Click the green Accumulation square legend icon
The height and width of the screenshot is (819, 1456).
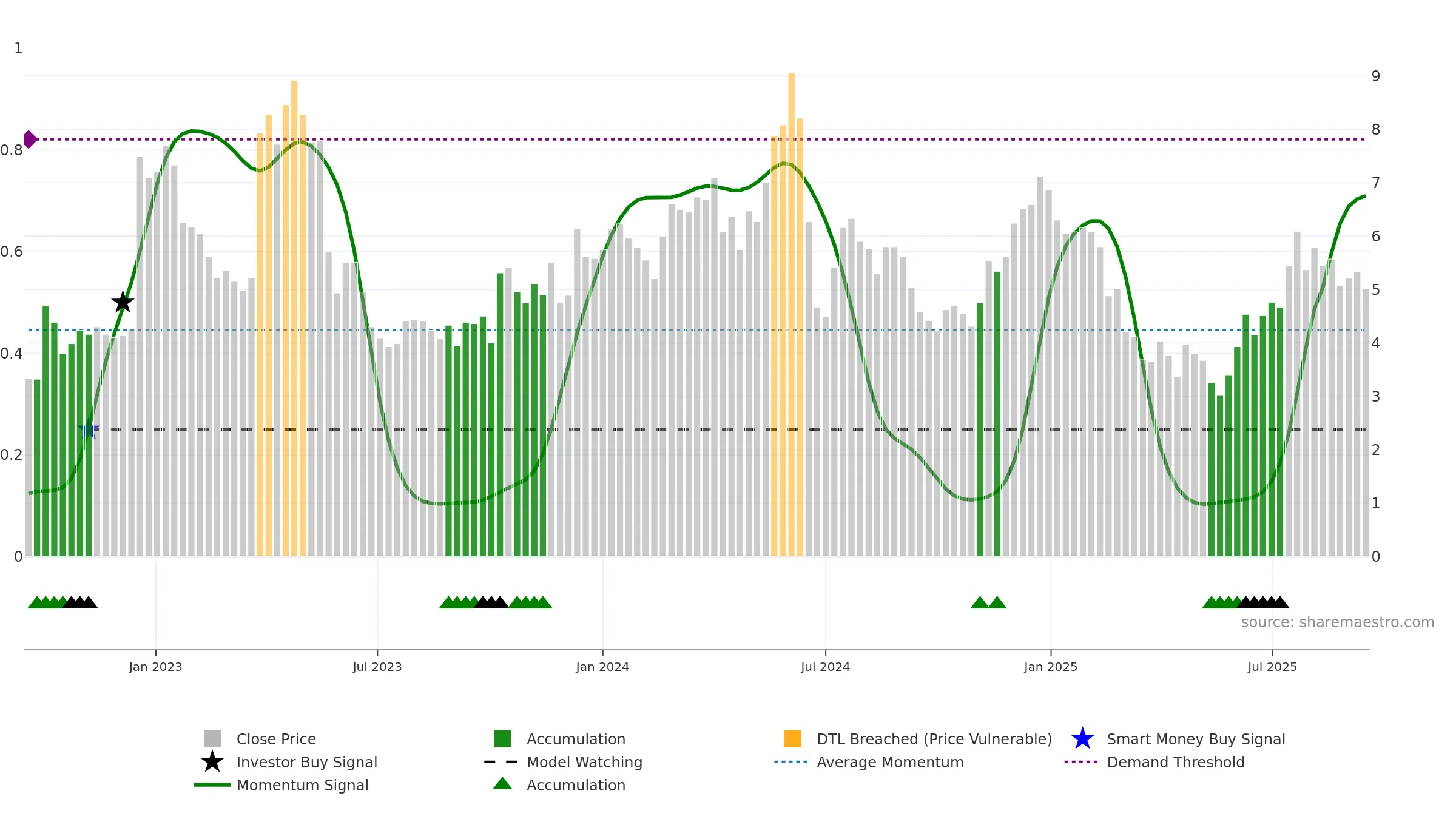click(502, 739)
